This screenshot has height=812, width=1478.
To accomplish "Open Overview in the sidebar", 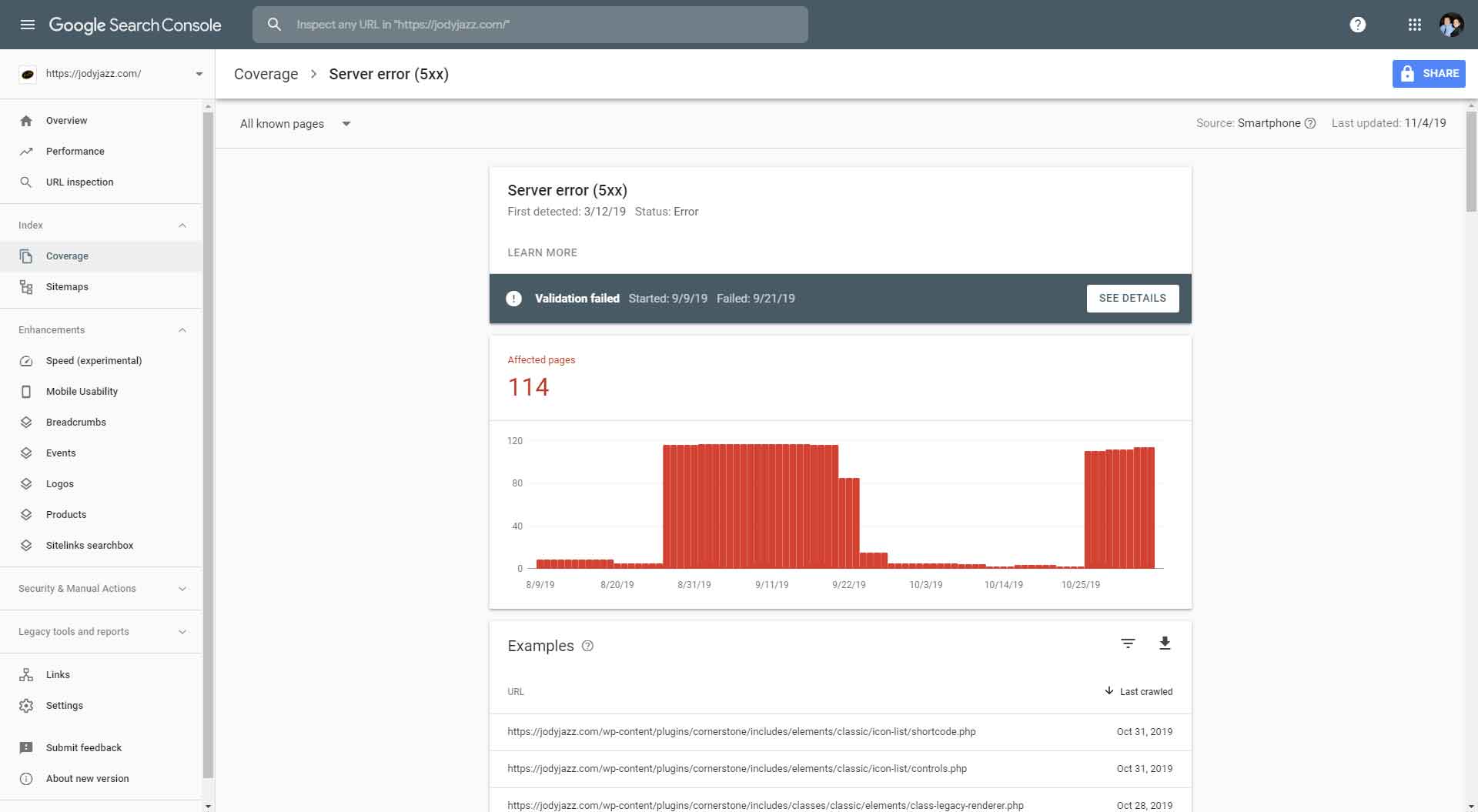I will point(101,121).
